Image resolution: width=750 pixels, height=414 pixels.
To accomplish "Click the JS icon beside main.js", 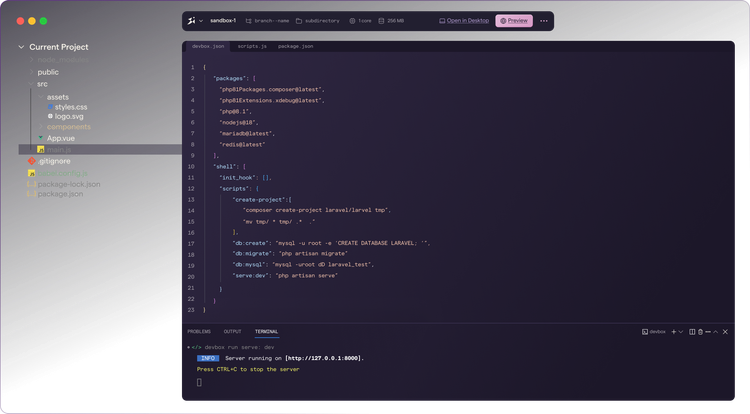I will (41, 150).
